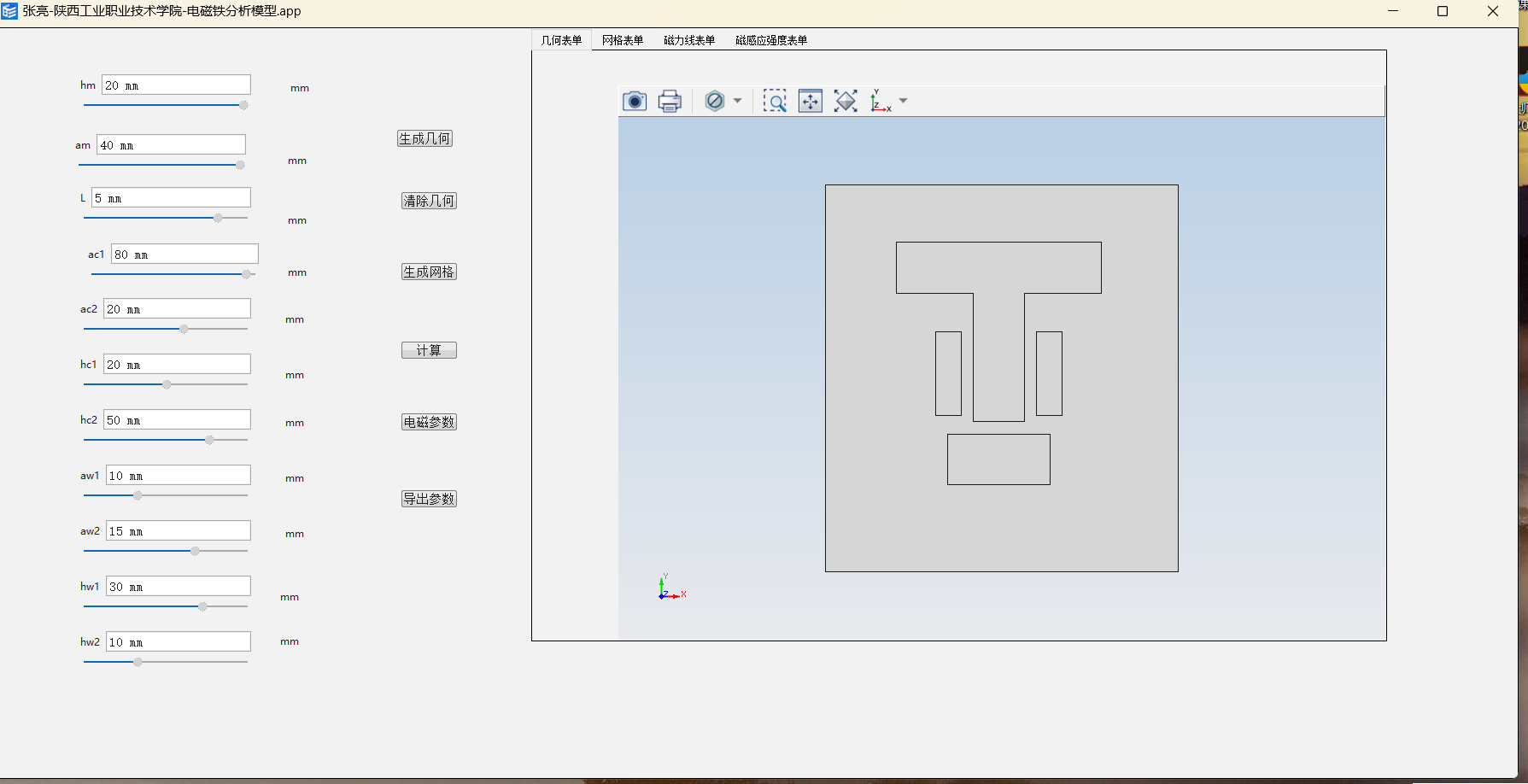Click the hm slider handle
1528x784 pixels.
243,105
